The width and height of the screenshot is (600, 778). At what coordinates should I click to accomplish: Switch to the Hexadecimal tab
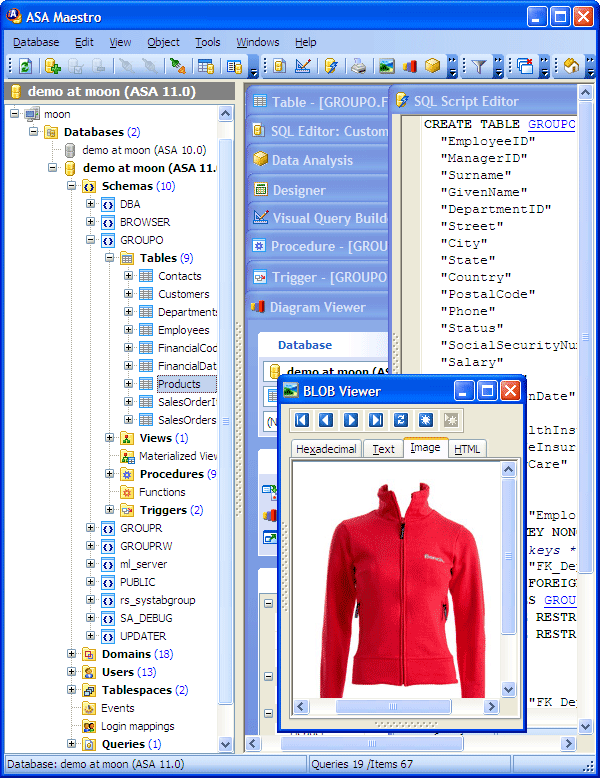click(x=326, y=449)
